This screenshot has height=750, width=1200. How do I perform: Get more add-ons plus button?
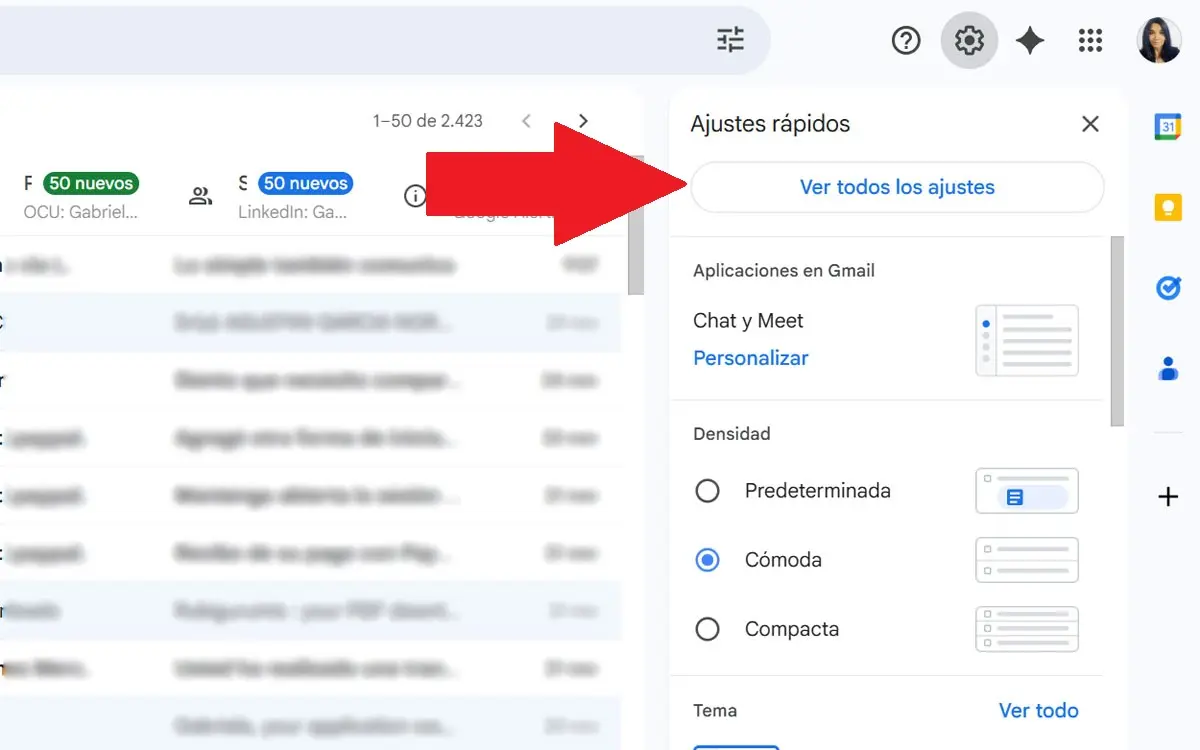point(1168,497)
